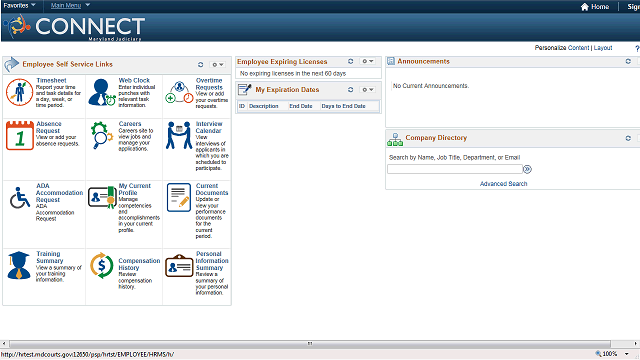
Task: Click the Sign out link
Action: tap(633, 7)
